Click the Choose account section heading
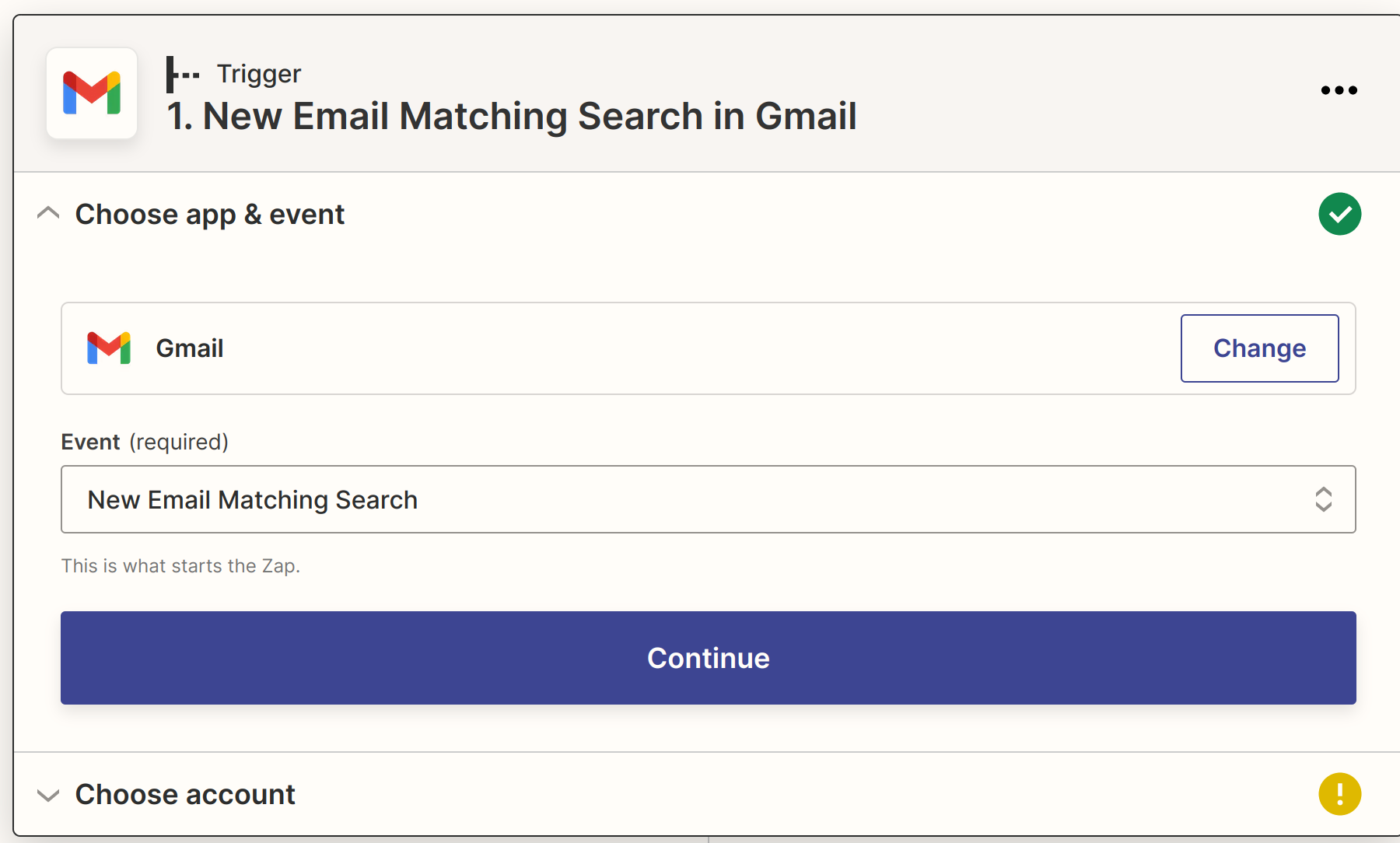The width and height of the screenshot is (1400, 843). [x=185, y=795]
